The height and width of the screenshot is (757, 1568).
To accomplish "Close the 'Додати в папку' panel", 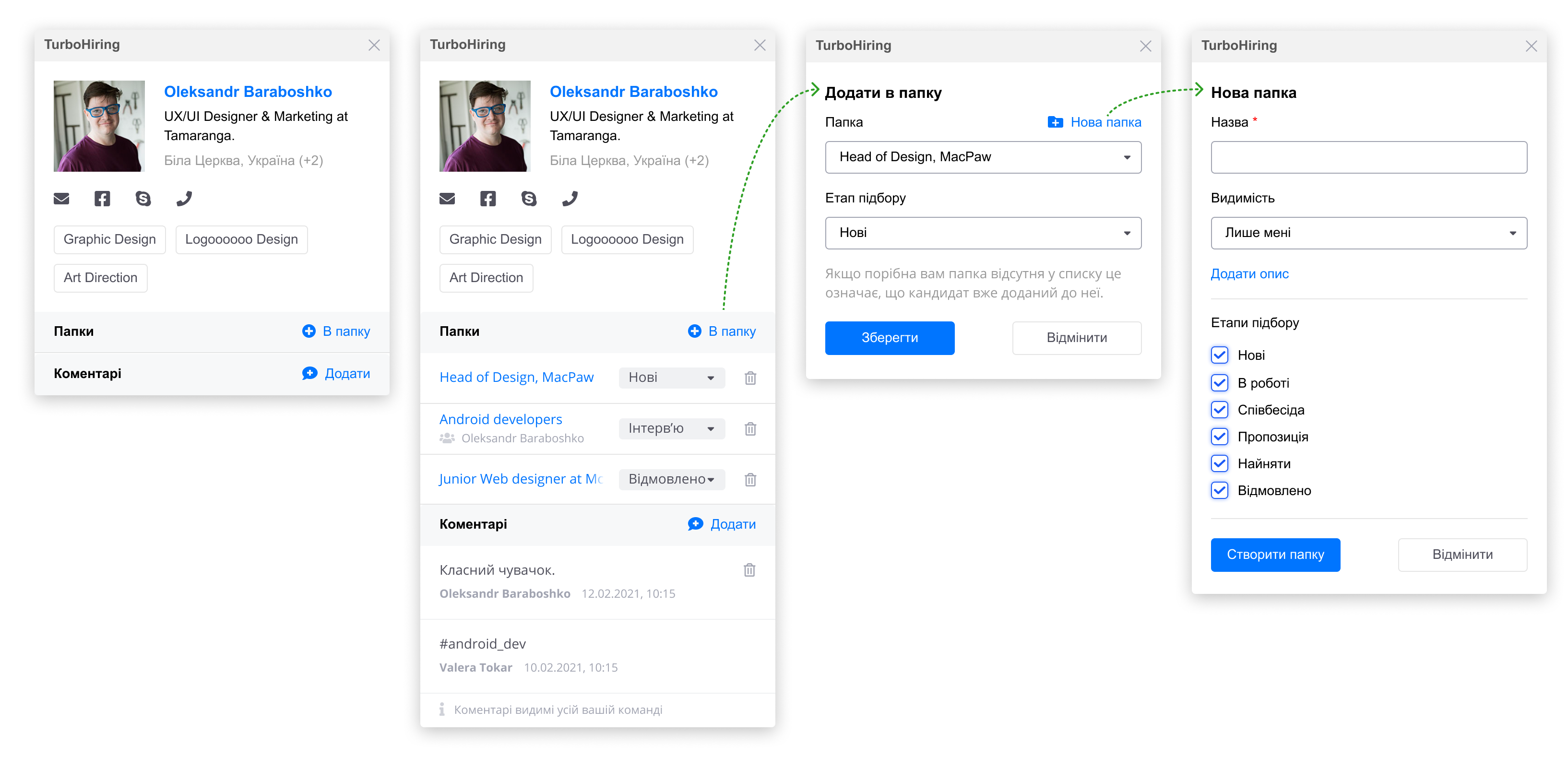I will click(1146, 46).
